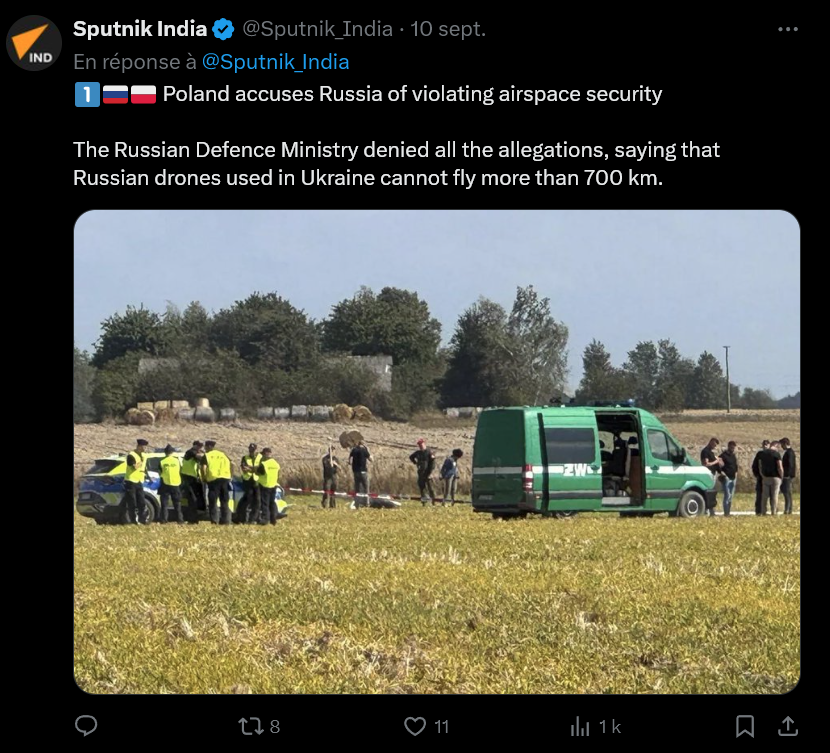This screenshot has width=830, height=753.
Task: Repost using the retweet arrows icon
Action: tap(250, 726)
